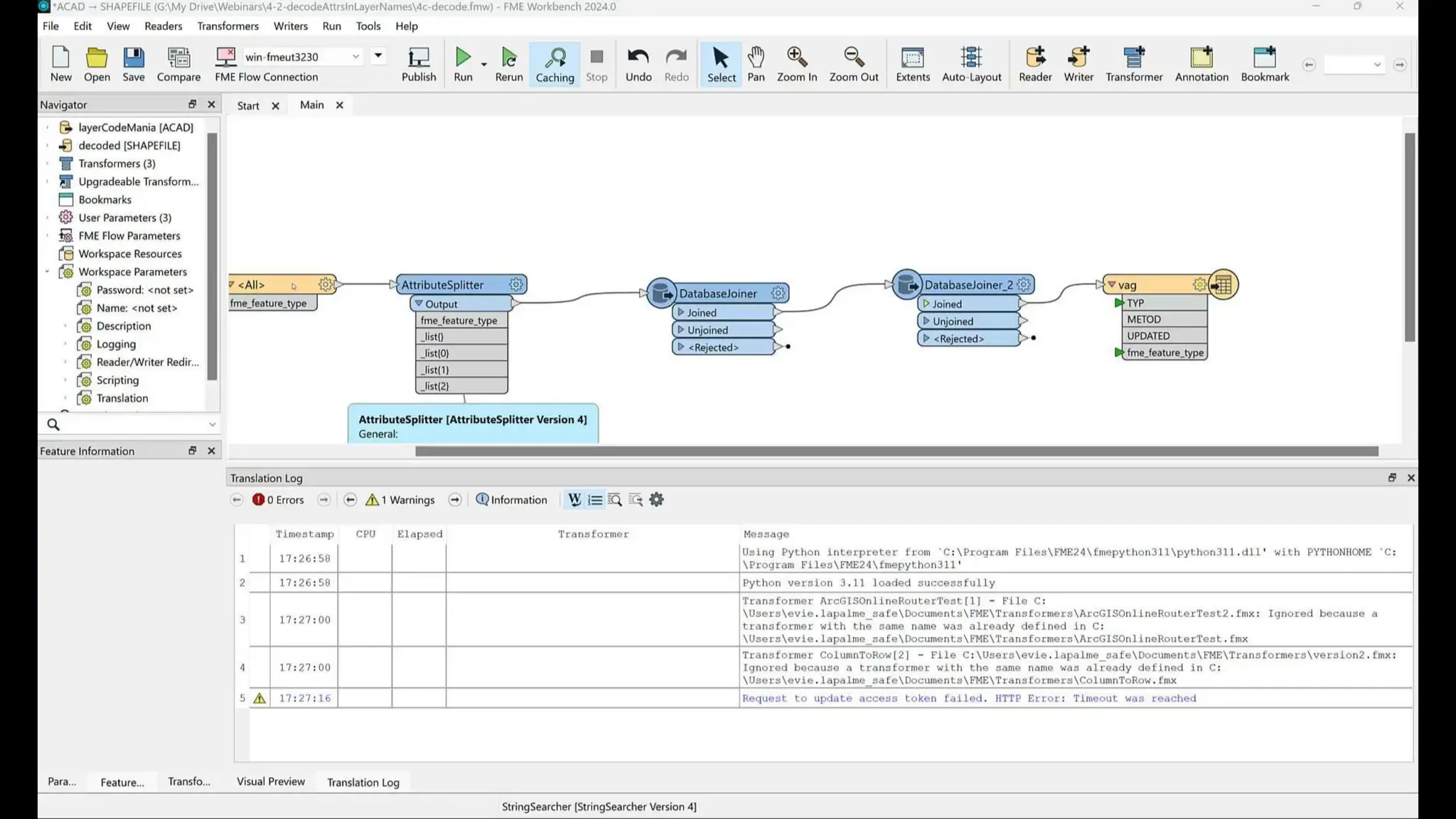Add an Annotation from toolbar

tap(1201, 63)
